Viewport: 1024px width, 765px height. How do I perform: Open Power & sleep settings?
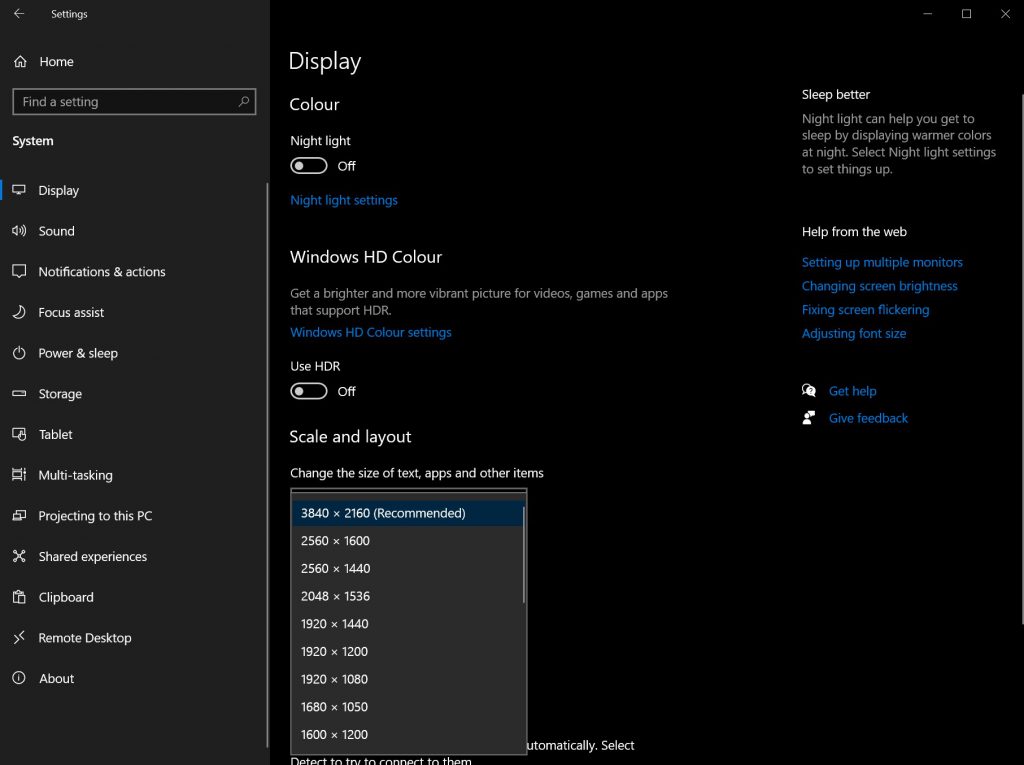click(x=78, y=353)
